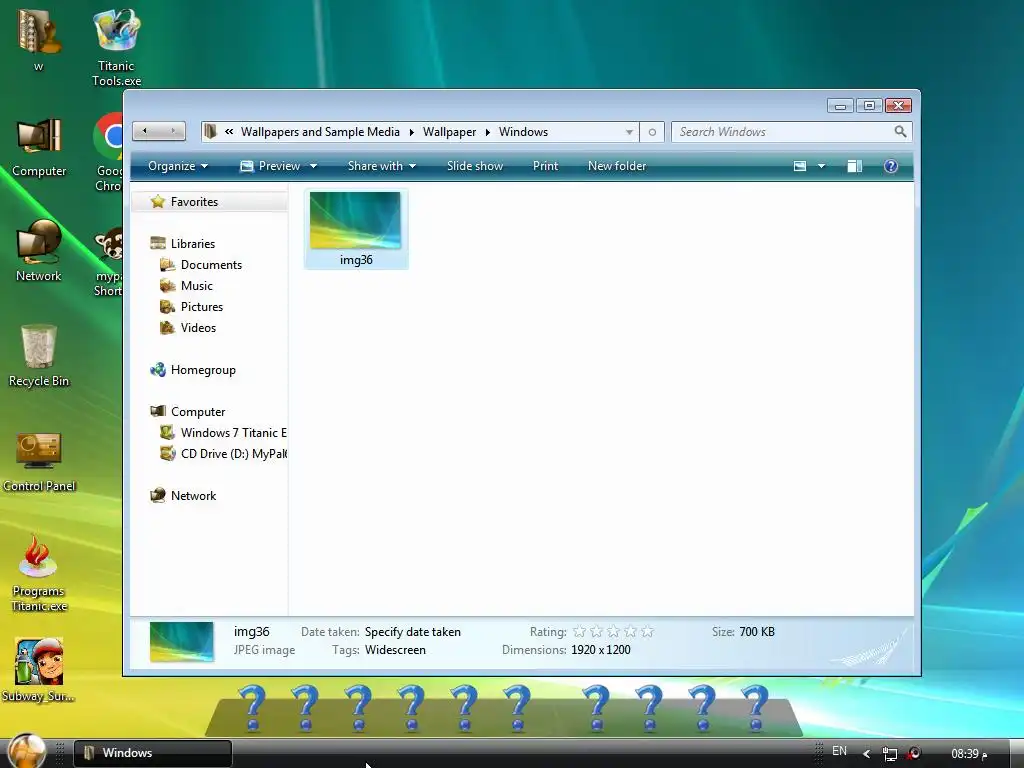This screenshot has width=1024, height=768.
Task: Open the Computer desktop icon
Action: [39, 147]
